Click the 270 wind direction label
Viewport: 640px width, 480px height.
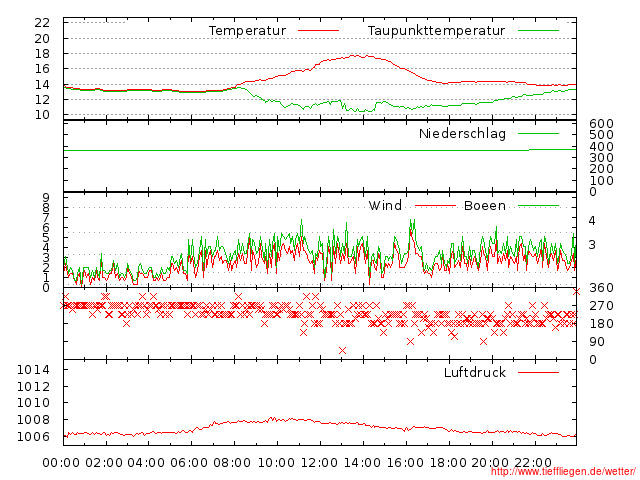pos(601,306)
